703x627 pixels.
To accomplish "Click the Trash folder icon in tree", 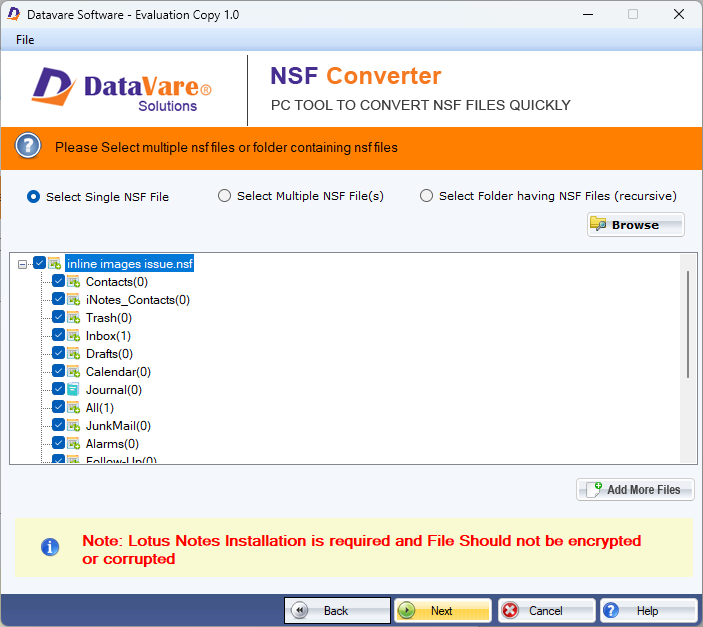I will point(74,318).
